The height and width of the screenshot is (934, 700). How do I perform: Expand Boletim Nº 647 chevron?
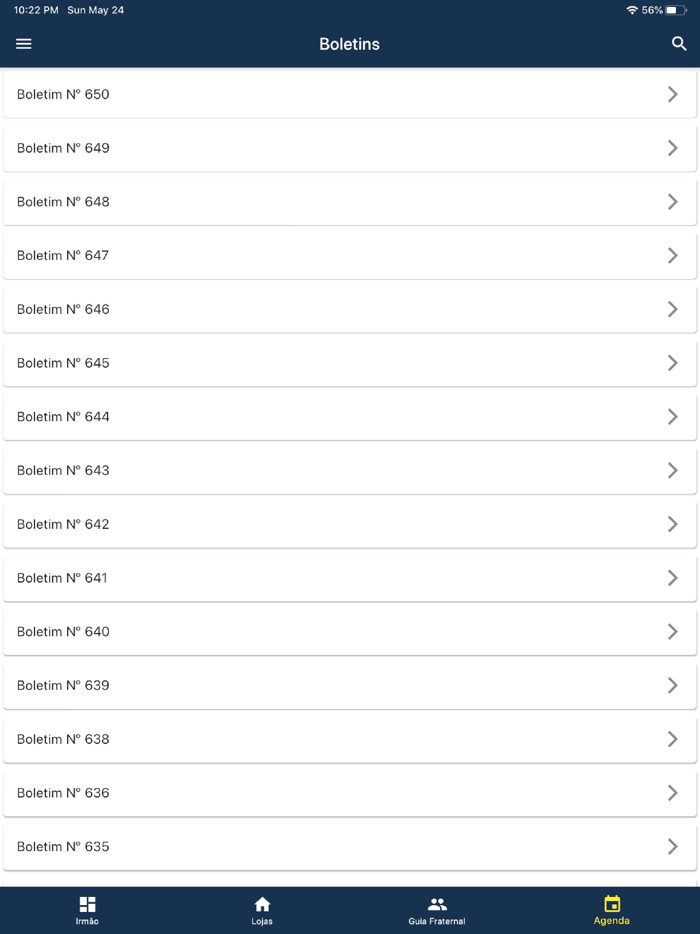(672, 255)
